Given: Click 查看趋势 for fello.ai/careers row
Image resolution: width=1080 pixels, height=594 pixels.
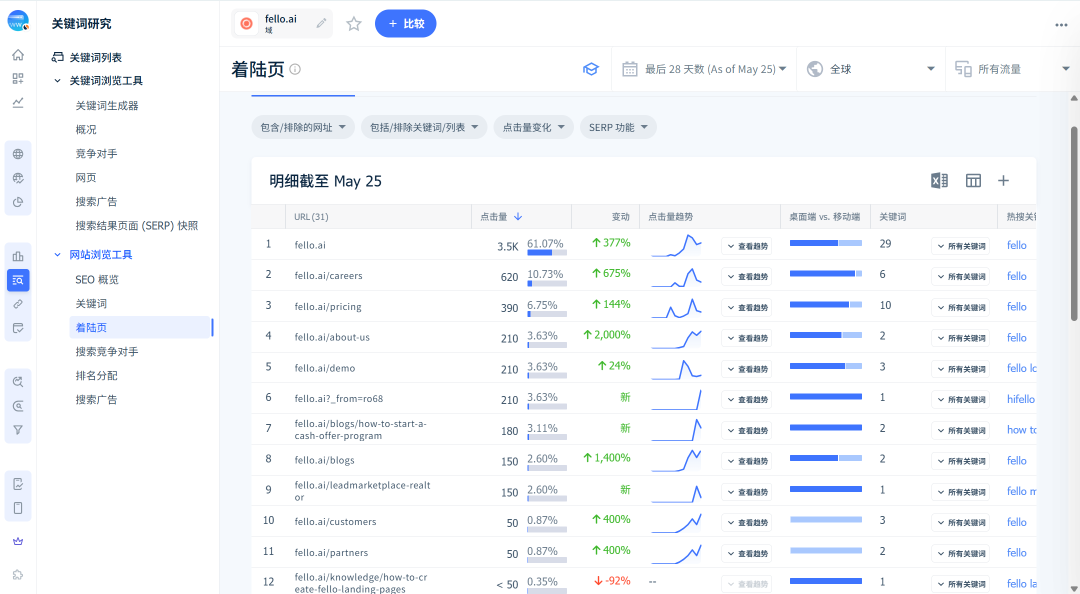Looking at the screenshot, I should click(x=747, y=276).
